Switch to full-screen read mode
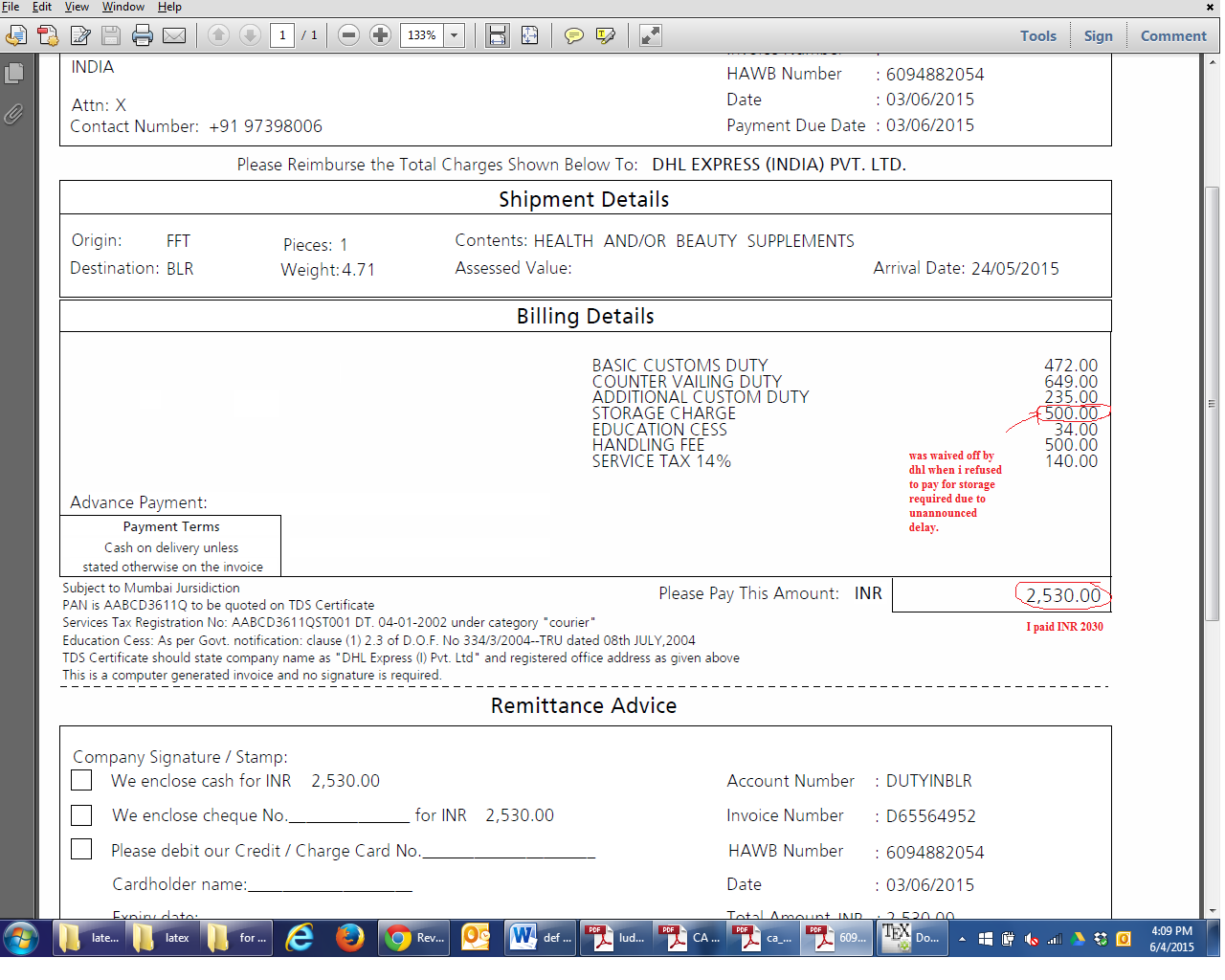The height and width of the screenshot is (980, 1225). (x=650, y=36)
